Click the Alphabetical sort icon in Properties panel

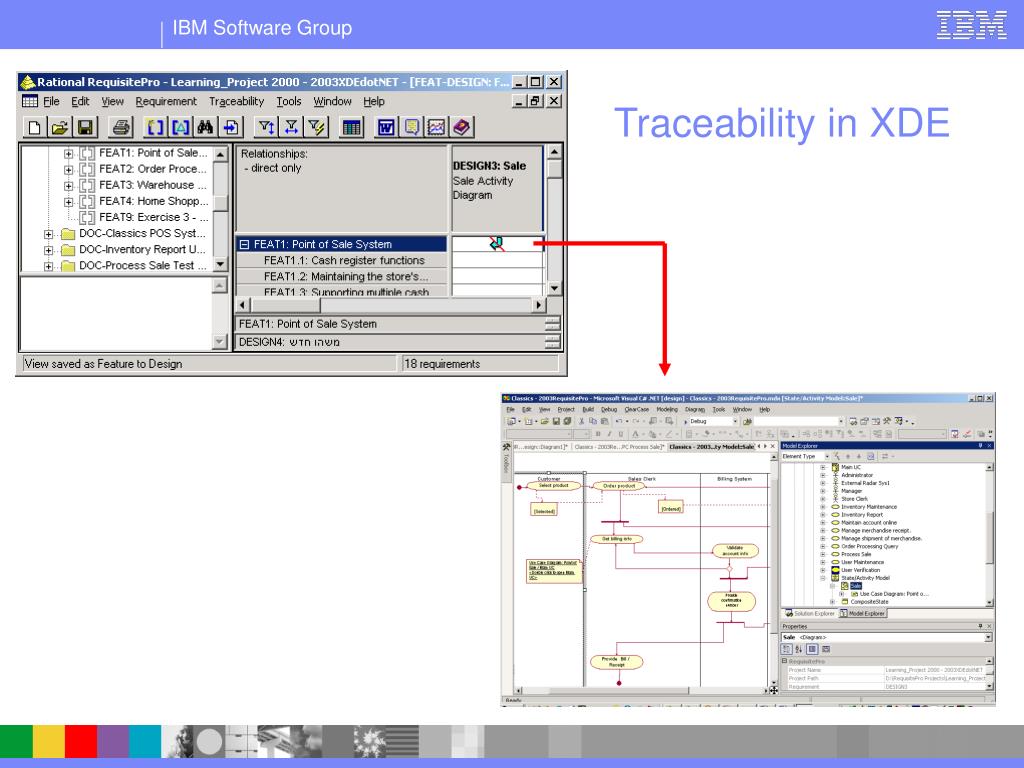pos(799,649)
